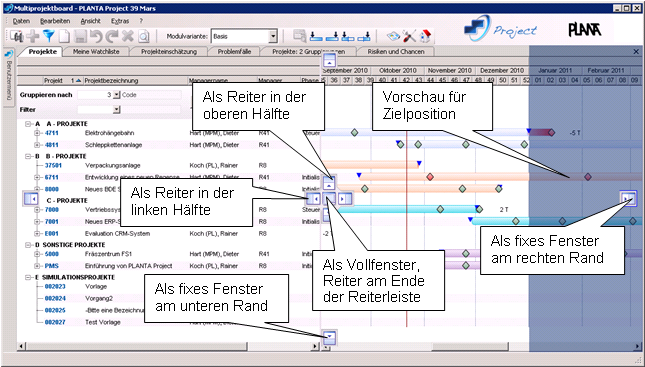Collapse the E SIMULATIONSPROJEKTE group
This screenshot has width=645, height=367.
(x=29, y=277)
